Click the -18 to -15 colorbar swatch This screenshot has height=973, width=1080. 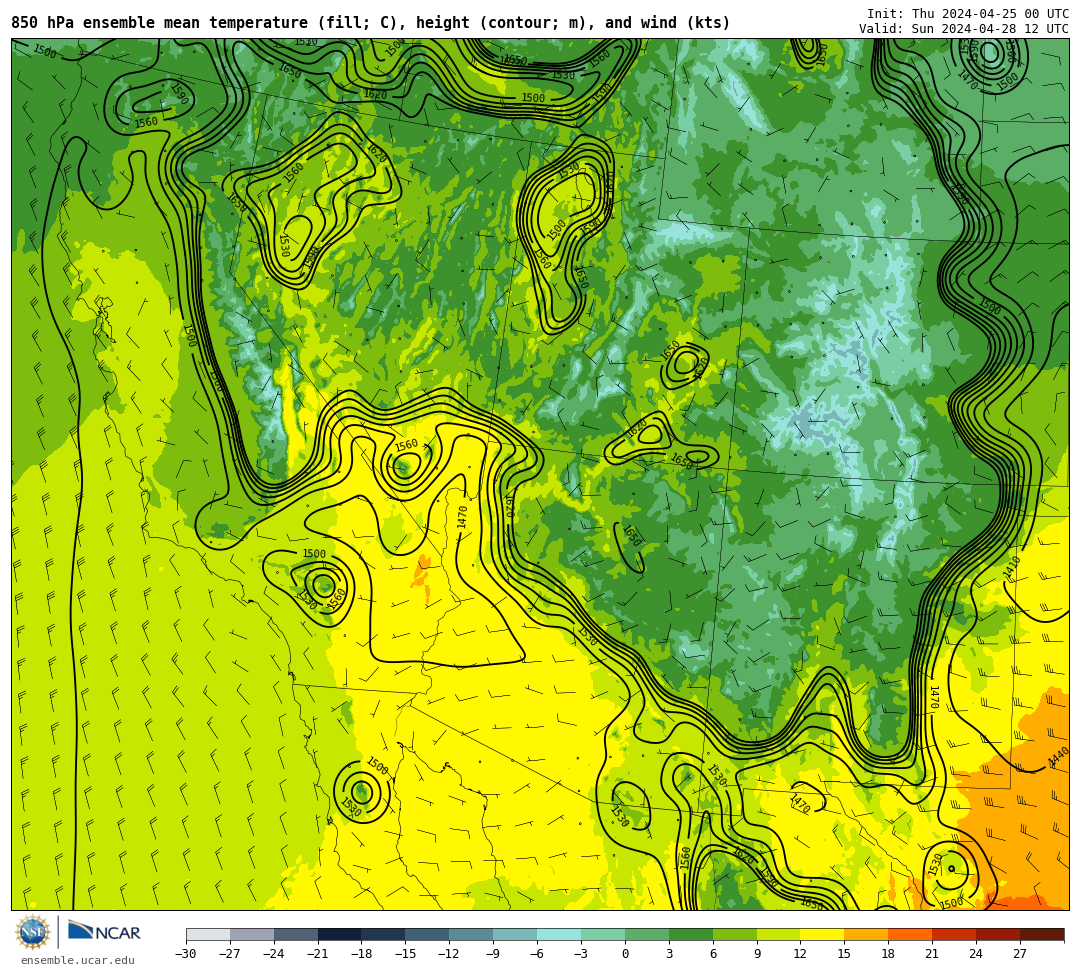click(384, 934)
